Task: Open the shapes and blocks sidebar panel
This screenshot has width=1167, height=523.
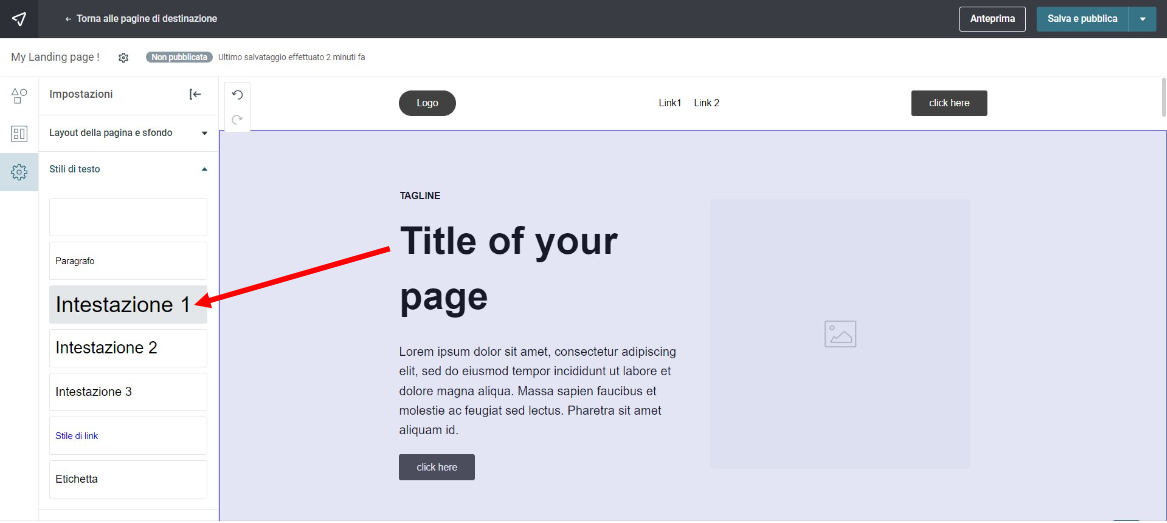Action: click(x=19, y=95)
